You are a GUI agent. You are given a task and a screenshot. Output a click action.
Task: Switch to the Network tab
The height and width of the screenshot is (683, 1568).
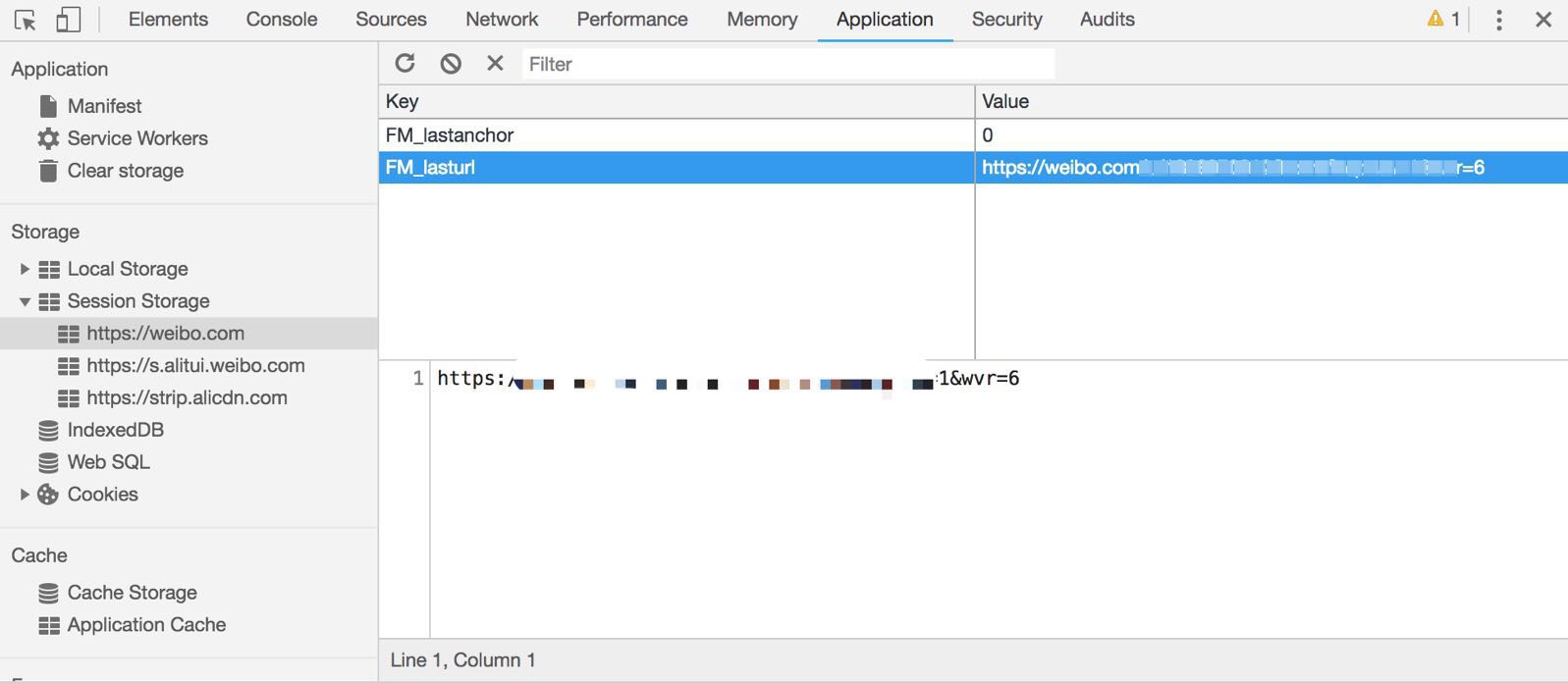(x=501, y=20)
